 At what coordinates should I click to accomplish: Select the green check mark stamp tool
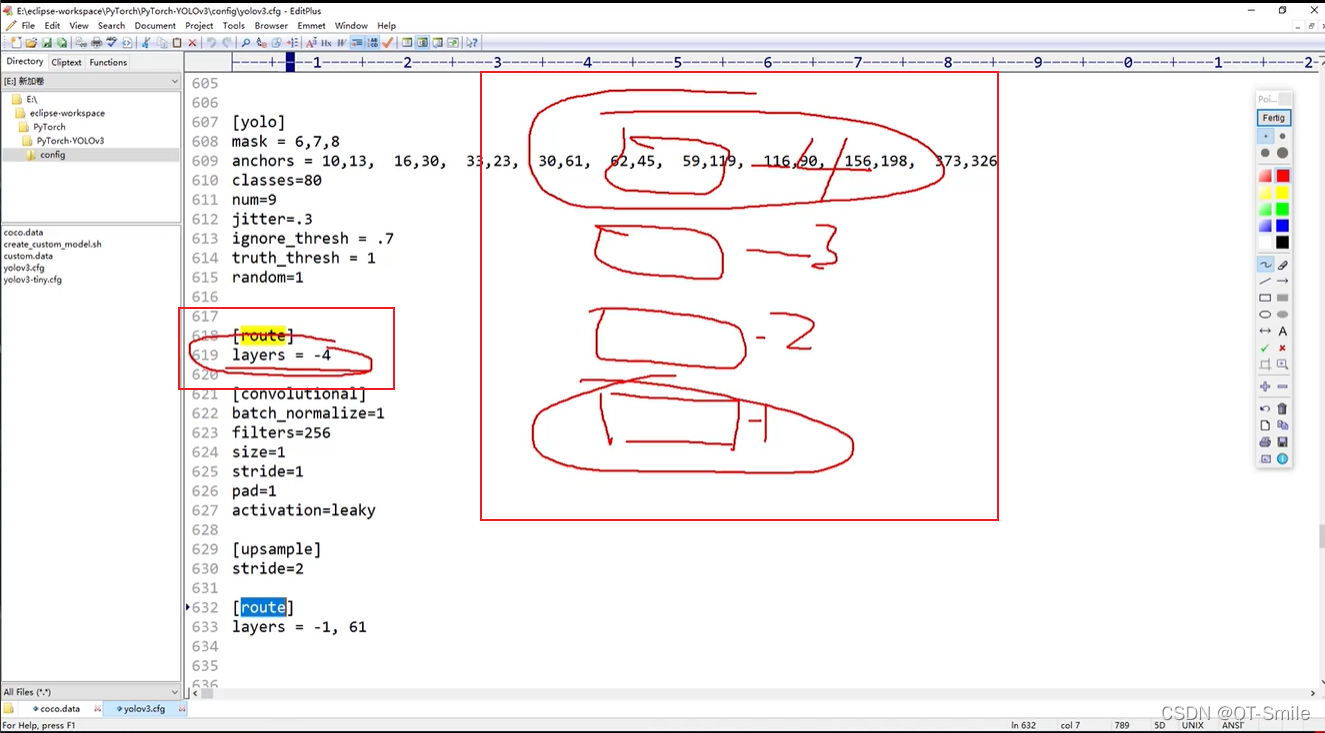[1265, 348]
